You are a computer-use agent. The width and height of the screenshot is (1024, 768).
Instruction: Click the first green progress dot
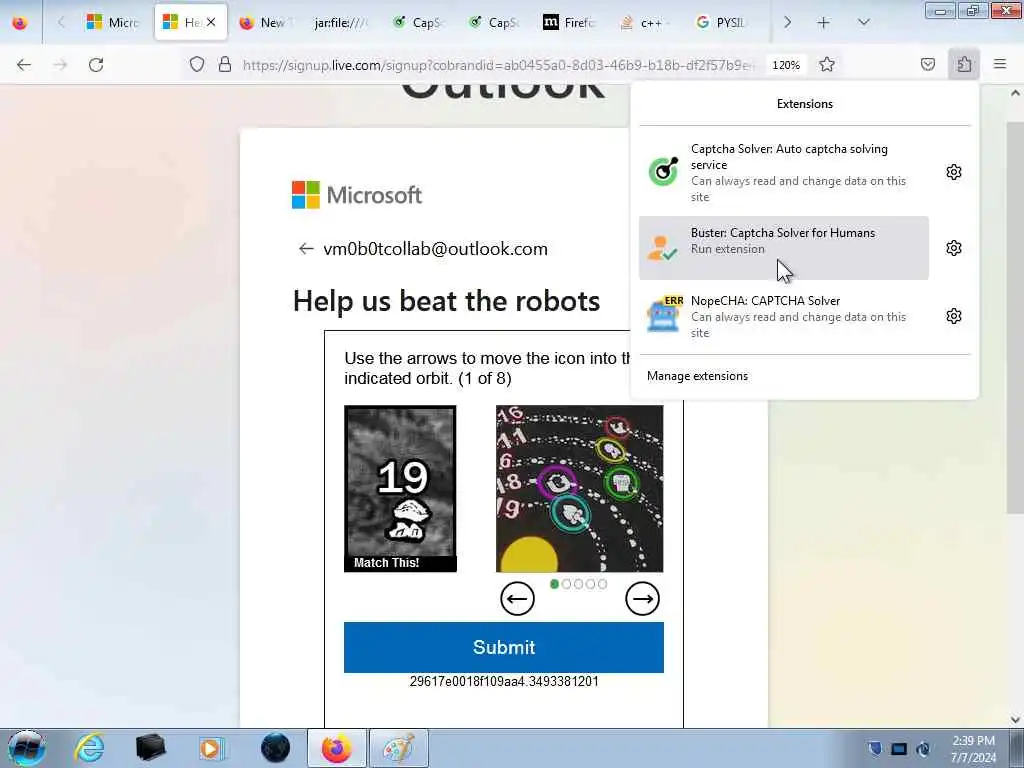[554, 584]
